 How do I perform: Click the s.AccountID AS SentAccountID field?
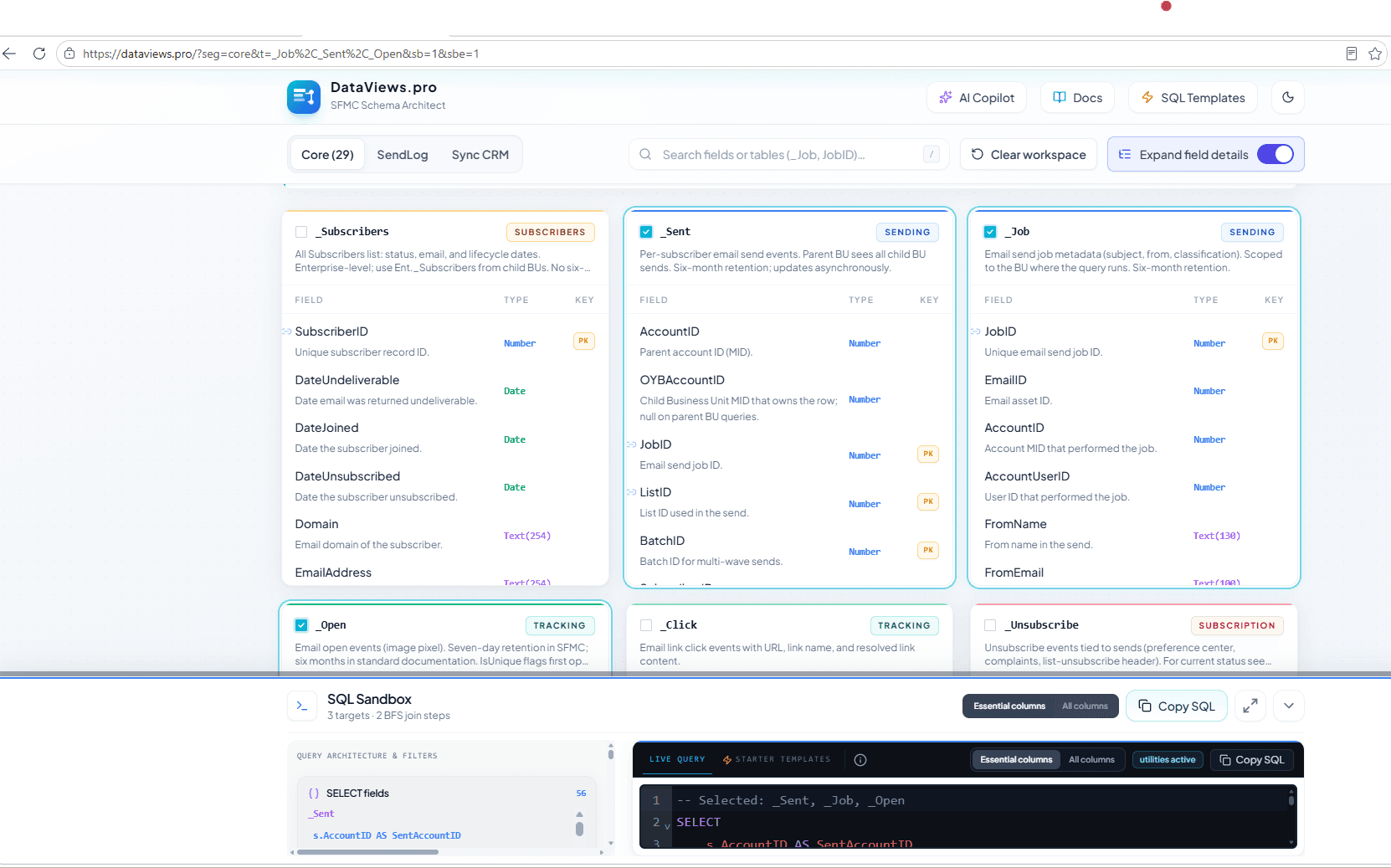[x=387, y=835]
